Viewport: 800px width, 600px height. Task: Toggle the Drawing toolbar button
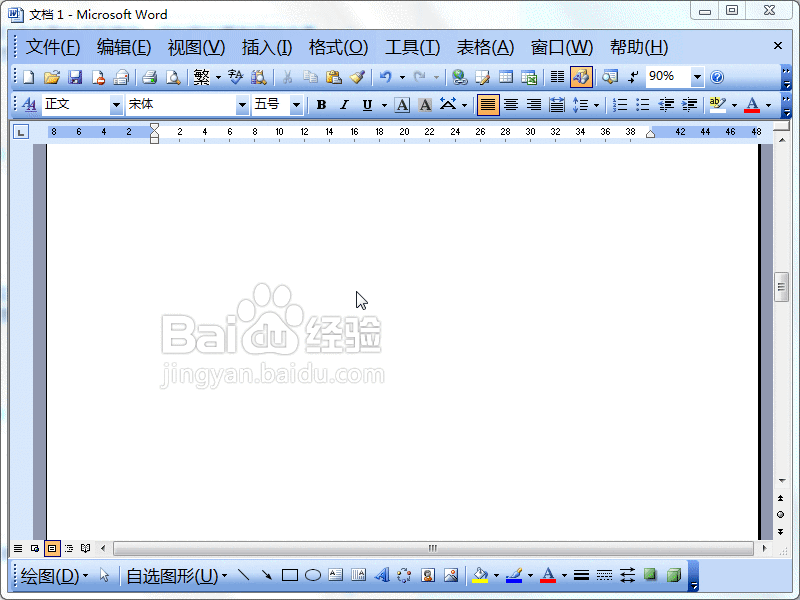581,77
